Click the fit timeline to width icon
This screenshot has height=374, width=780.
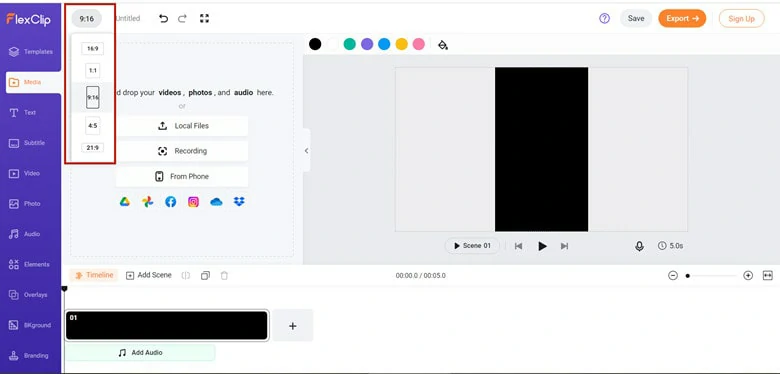point(768,276)
